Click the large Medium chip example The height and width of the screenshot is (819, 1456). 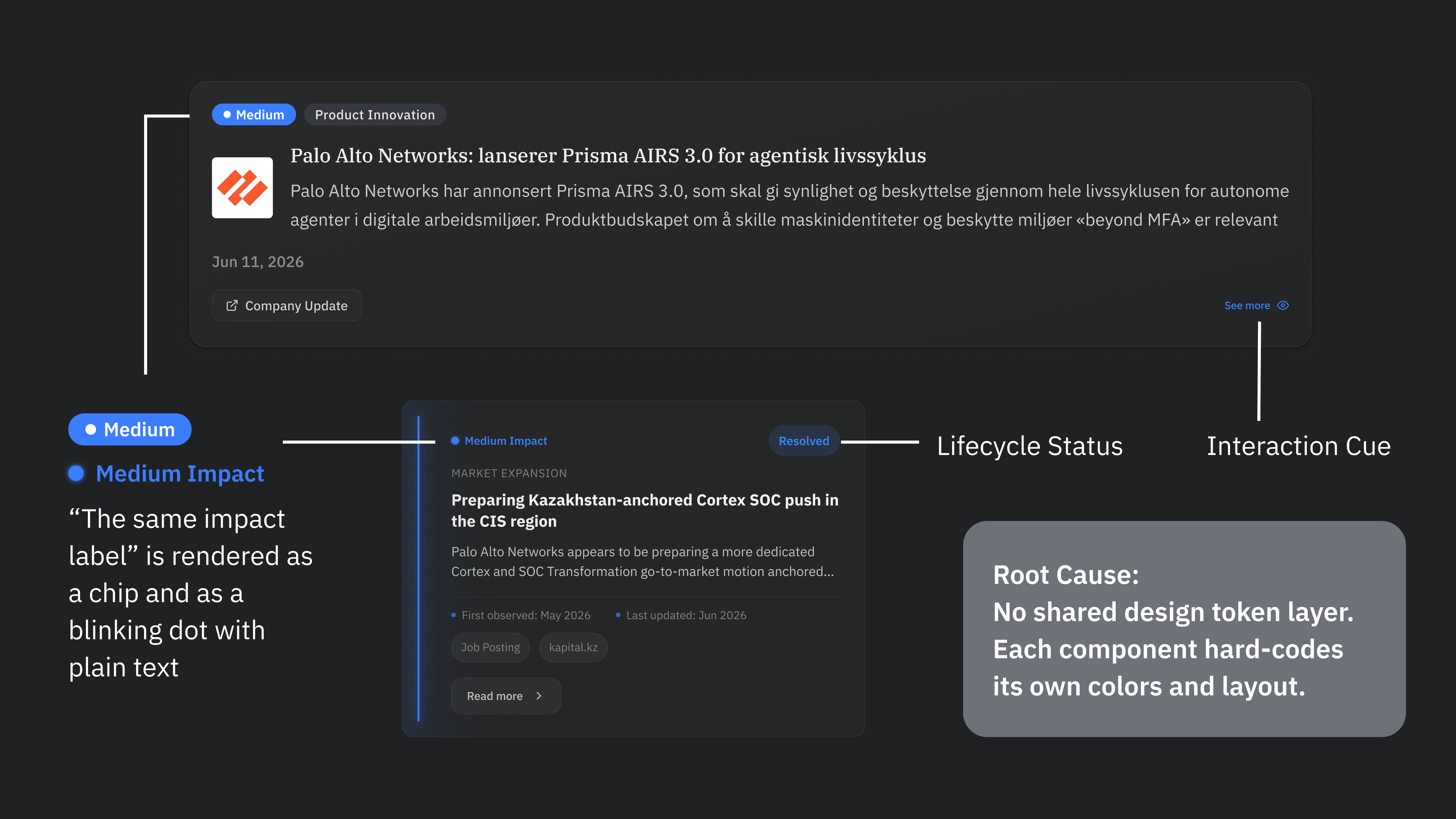[x=130, y=429]
